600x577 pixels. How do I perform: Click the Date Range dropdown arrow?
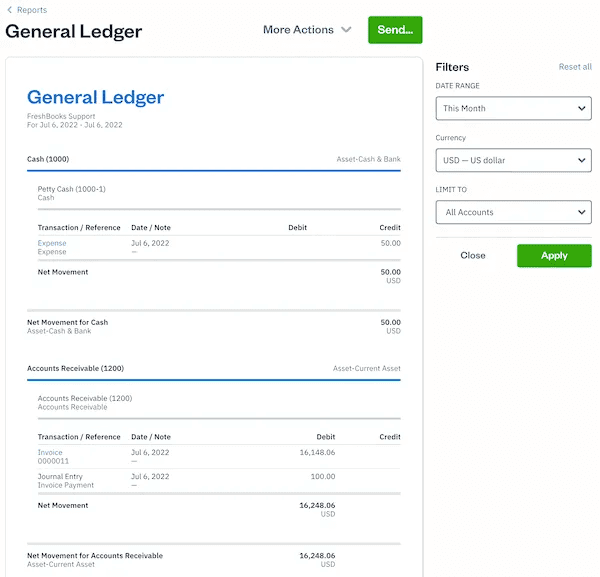pos(582,108)
